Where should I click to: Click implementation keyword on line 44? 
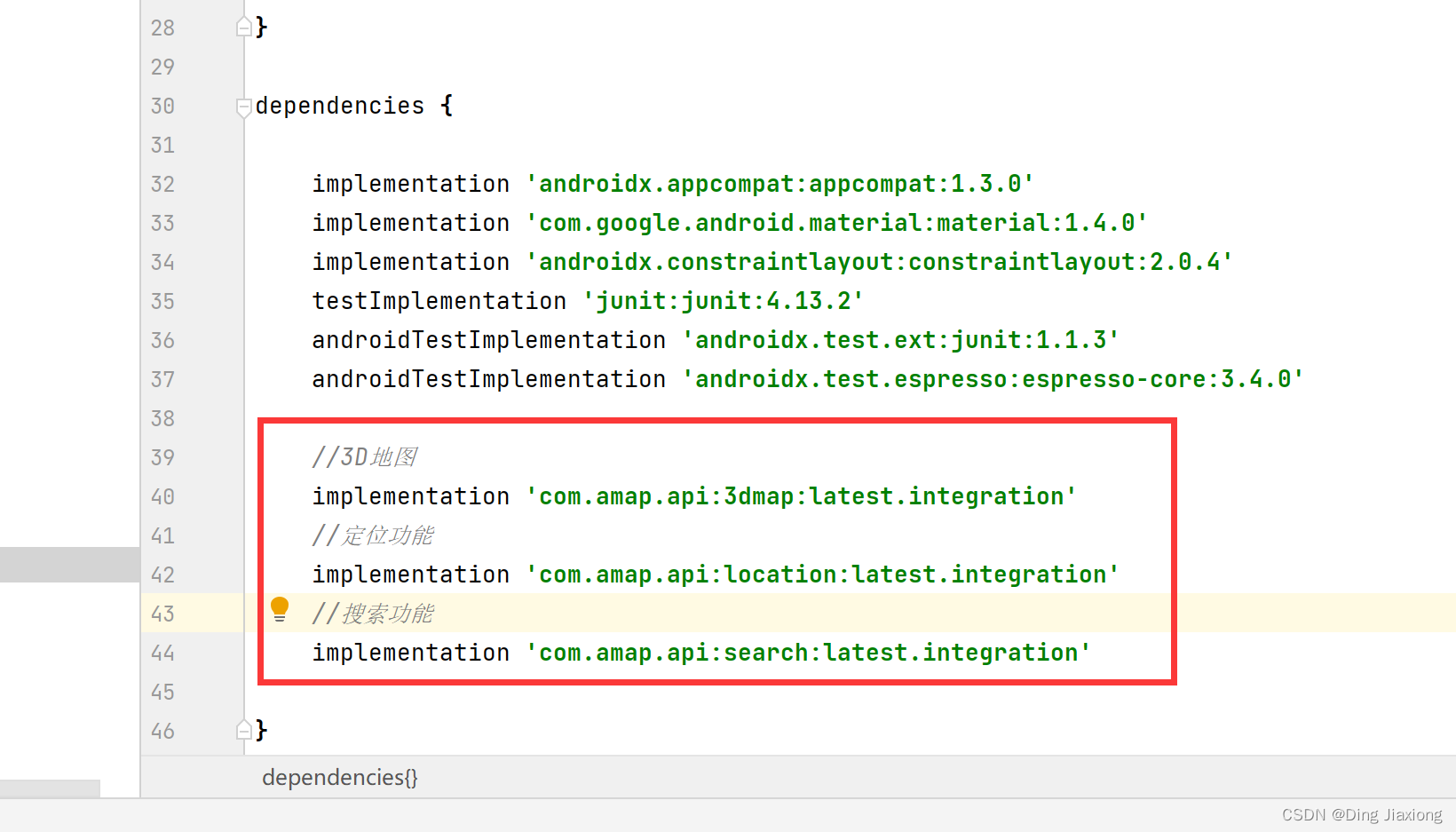click(x=411, y=653)
